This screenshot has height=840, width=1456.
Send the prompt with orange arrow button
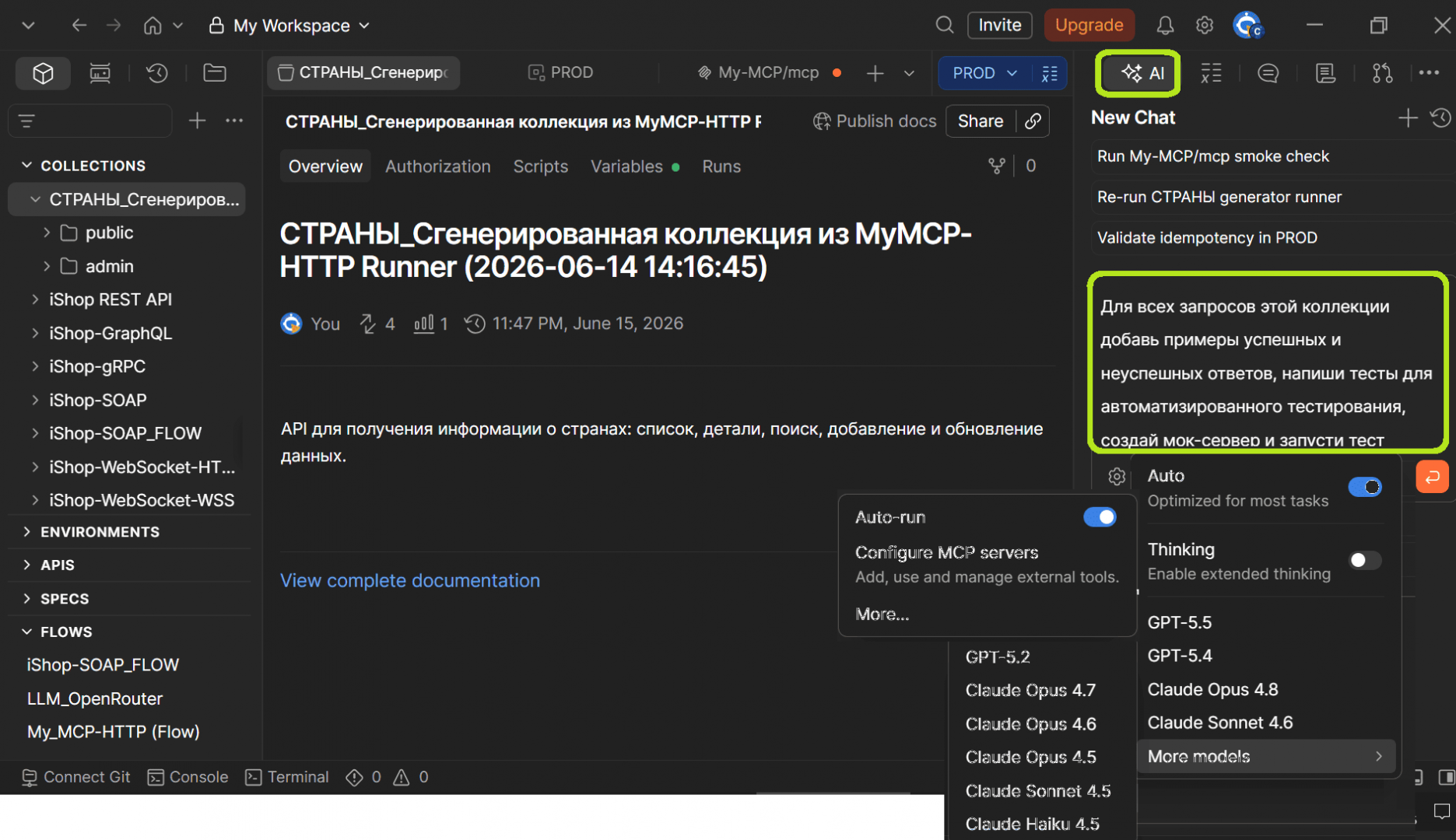[1432, 477]
